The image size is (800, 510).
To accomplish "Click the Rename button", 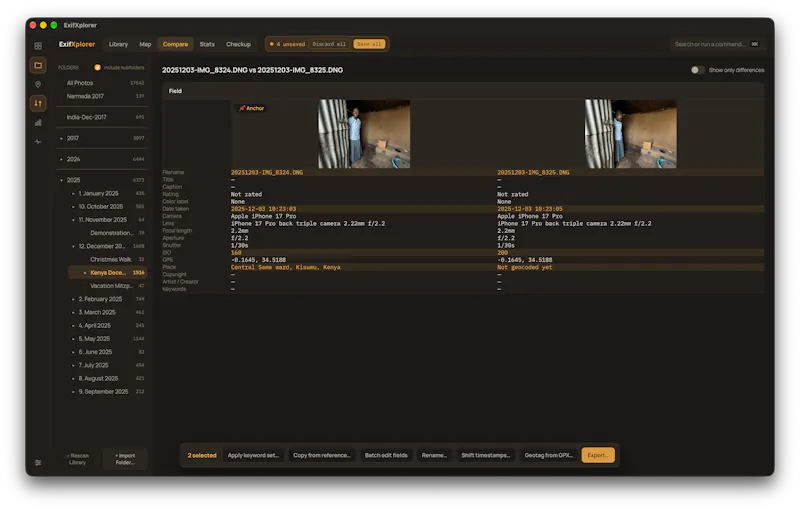I will [x=434, y=455].
